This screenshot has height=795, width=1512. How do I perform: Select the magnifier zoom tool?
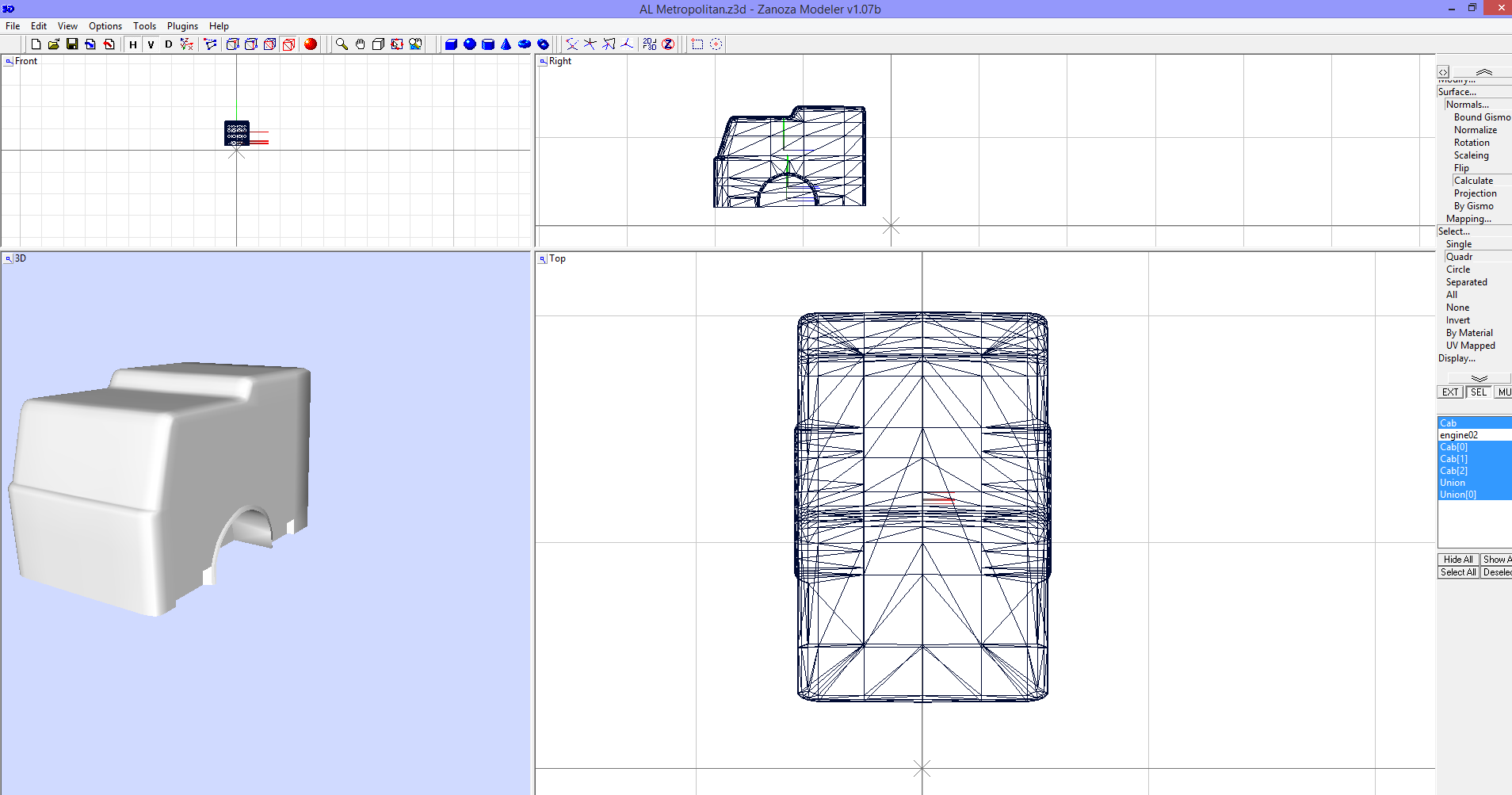click(x=341, y=44)
